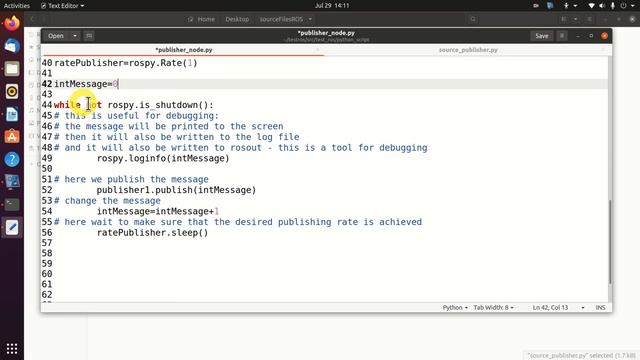Open Ubuntu Software from the dock

click(x=12, y=137)
